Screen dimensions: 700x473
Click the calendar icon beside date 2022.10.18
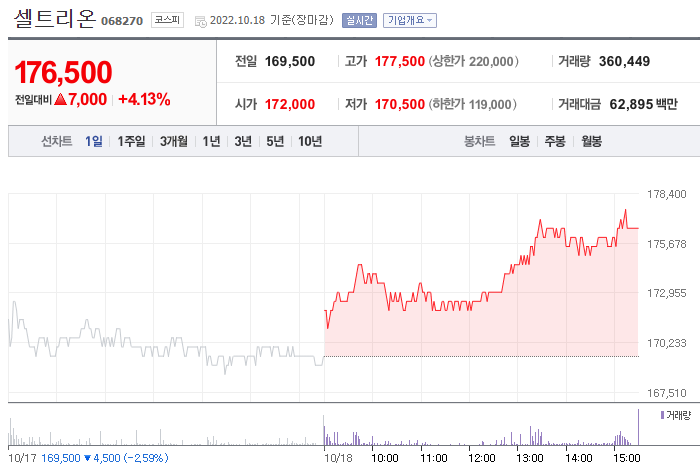(200, 21)
